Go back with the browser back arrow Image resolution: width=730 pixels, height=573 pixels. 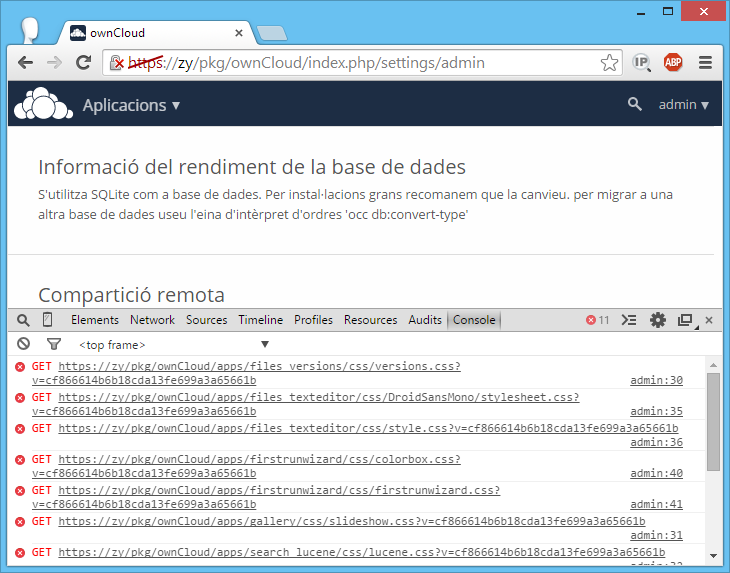point(26,63)
